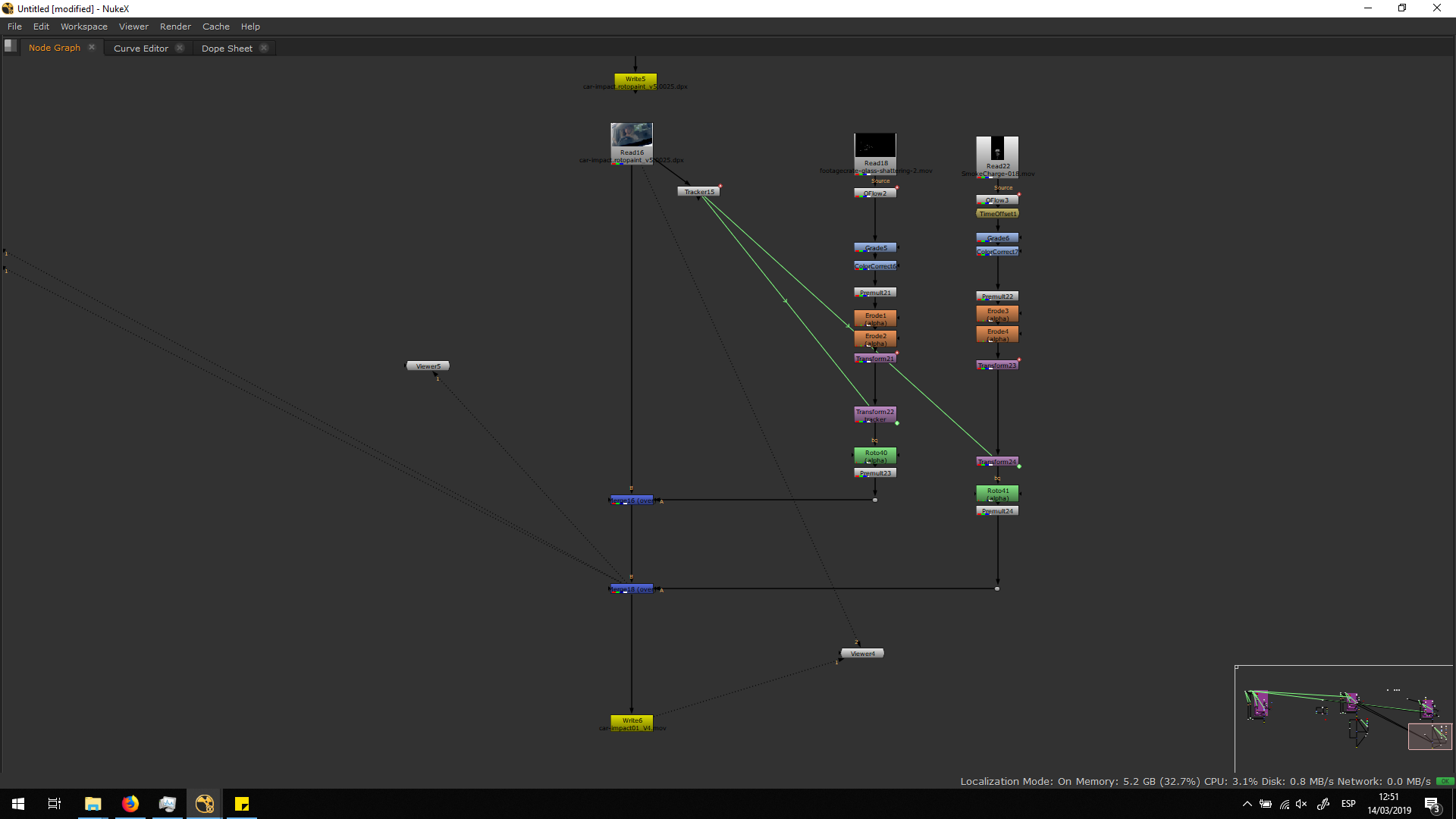Select the Roto40 node
1456x819 pixels.
(875, 456)
